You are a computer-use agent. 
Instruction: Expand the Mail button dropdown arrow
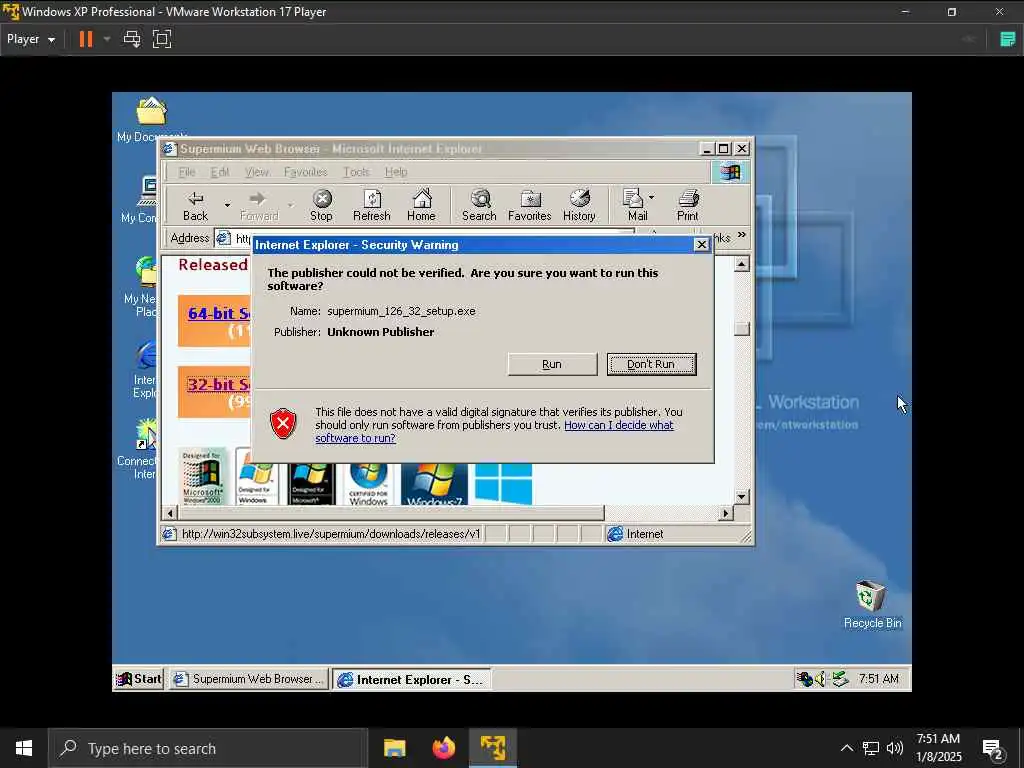[652, 197]
